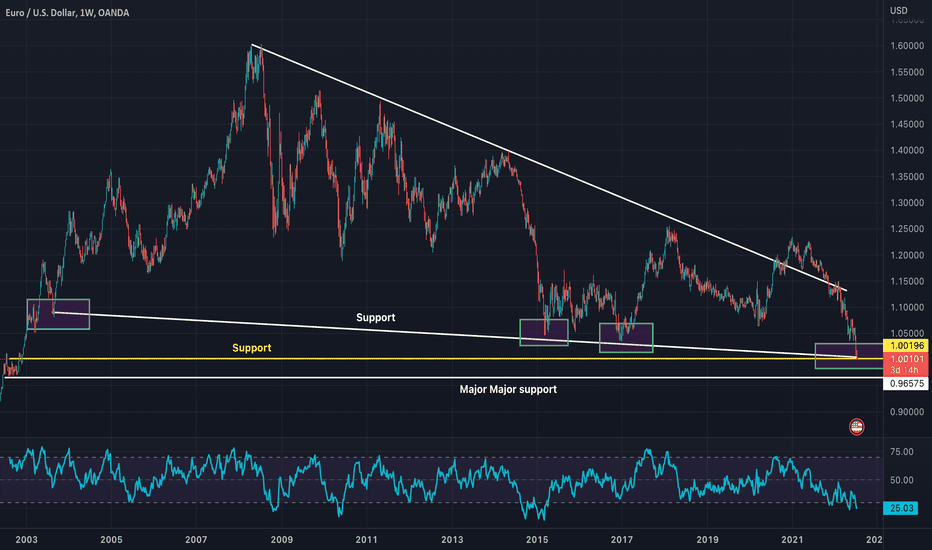Screen dimensions: 932x550
Task: Click the 1.40000 price axis label
Action: click(x=907, y=150)
